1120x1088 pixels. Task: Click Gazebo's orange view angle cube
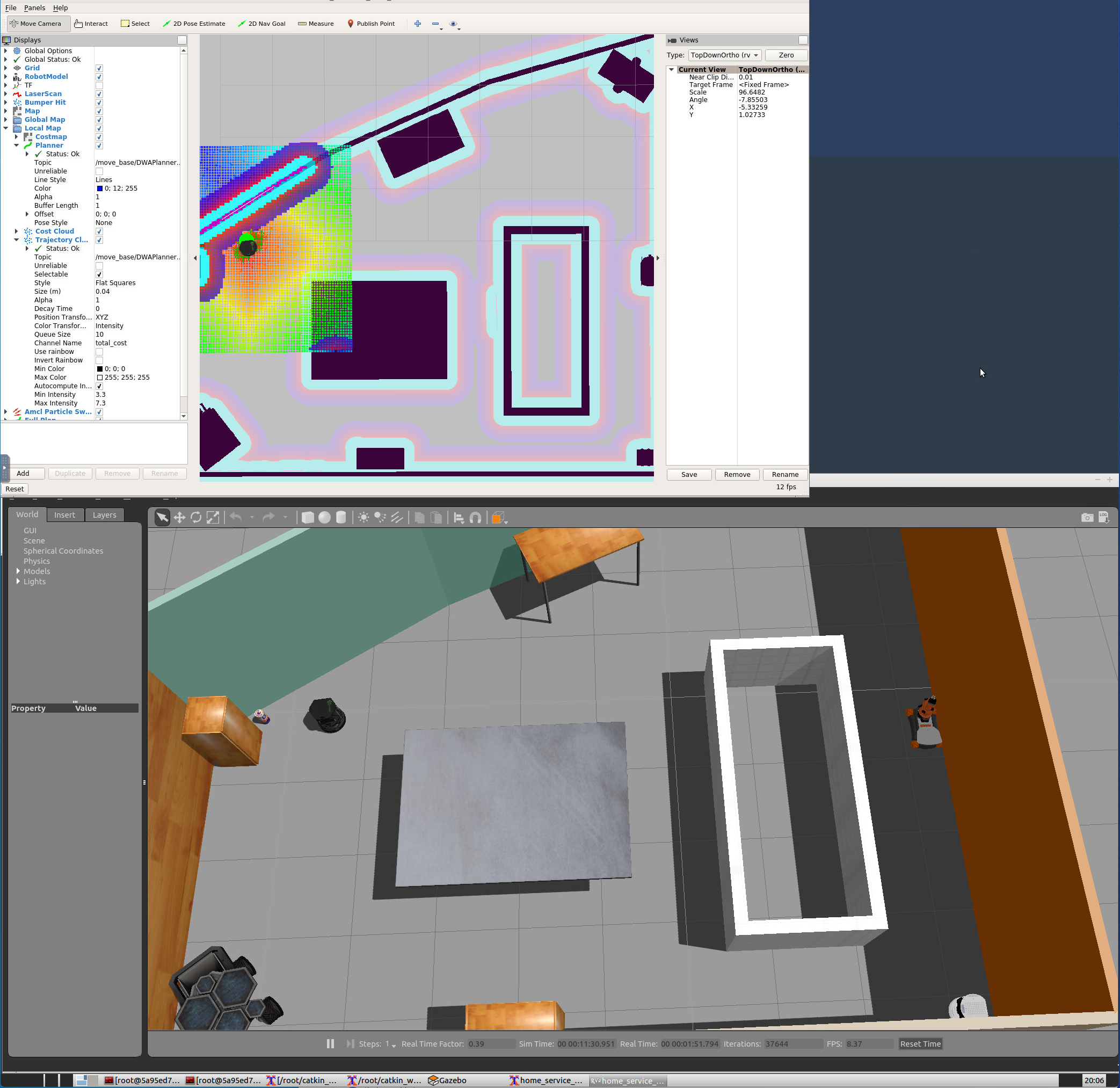(x=497, y=518)
